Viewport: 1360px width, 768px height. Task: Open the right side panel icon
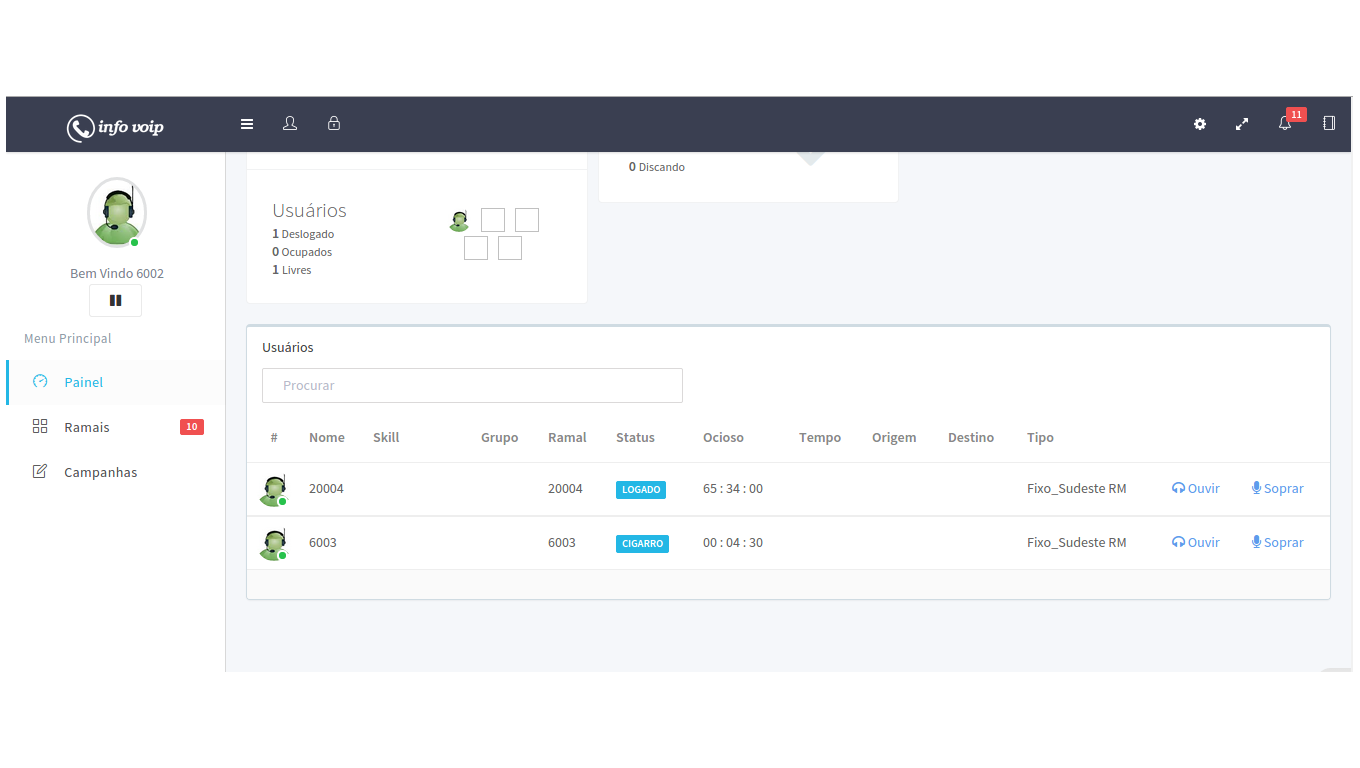(x=1329, y=124)
